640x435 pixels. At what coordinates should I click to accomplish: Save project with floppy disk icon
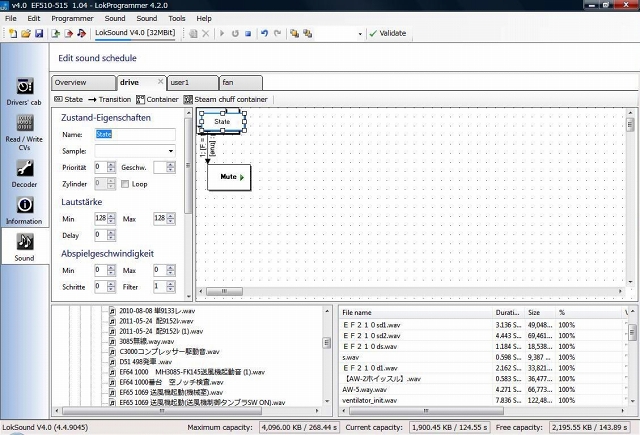click(x=39, y=33)
